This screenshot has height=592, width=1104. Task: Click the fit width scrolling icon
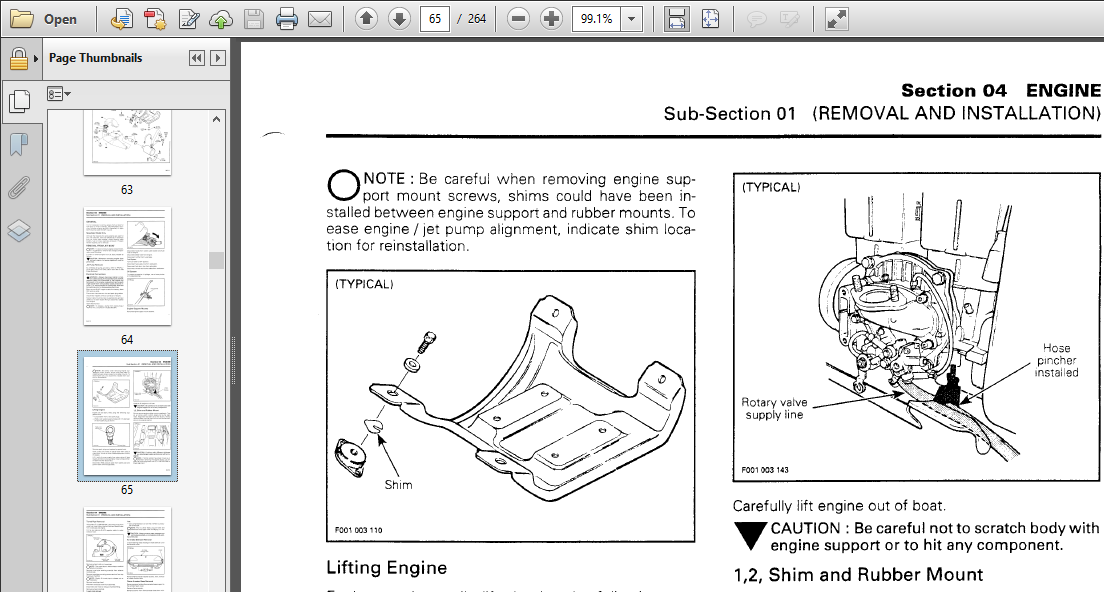(x=677, y=19)
